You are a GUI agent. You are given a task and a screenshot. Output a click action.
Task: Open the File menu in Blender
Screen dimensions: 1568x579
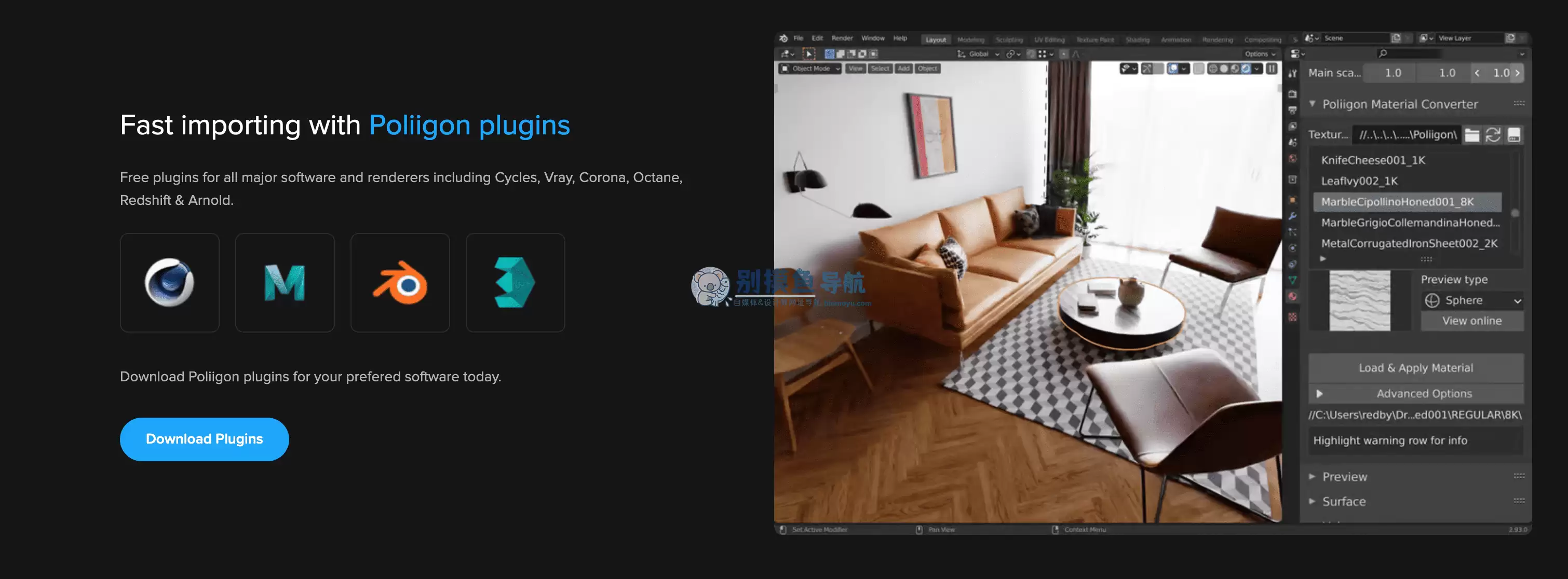pyautogui.click(x=798, y=38)
